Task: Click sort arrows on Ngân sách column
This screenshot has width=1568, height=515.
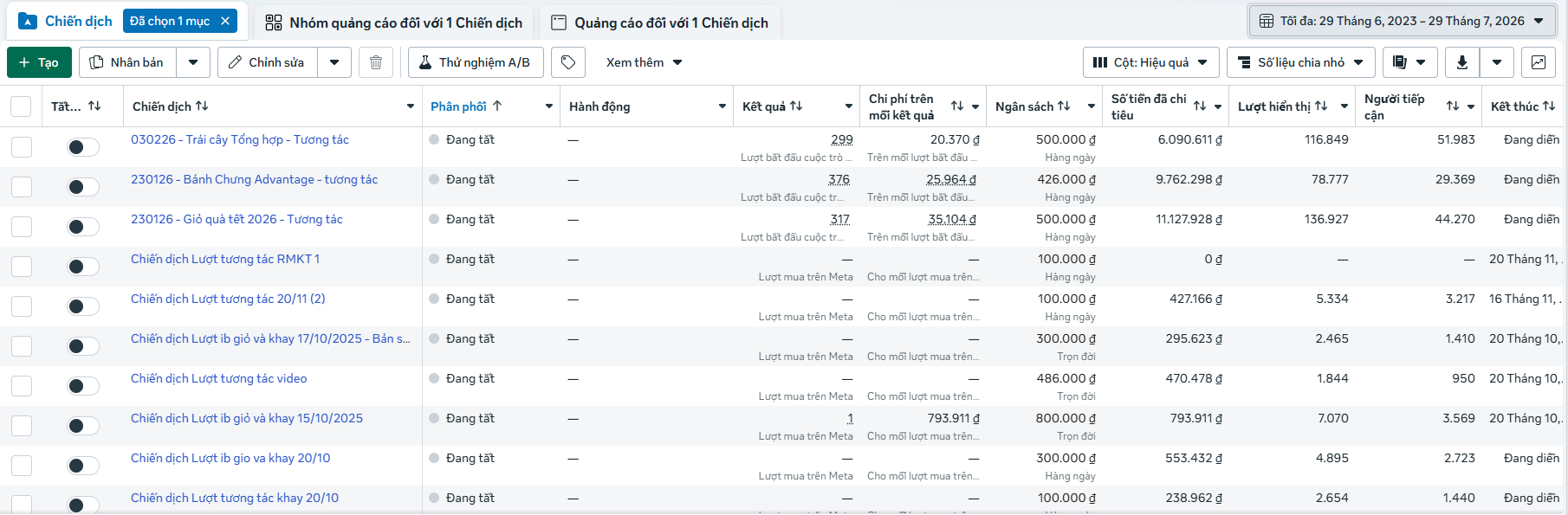Action: coord(1064,106)
